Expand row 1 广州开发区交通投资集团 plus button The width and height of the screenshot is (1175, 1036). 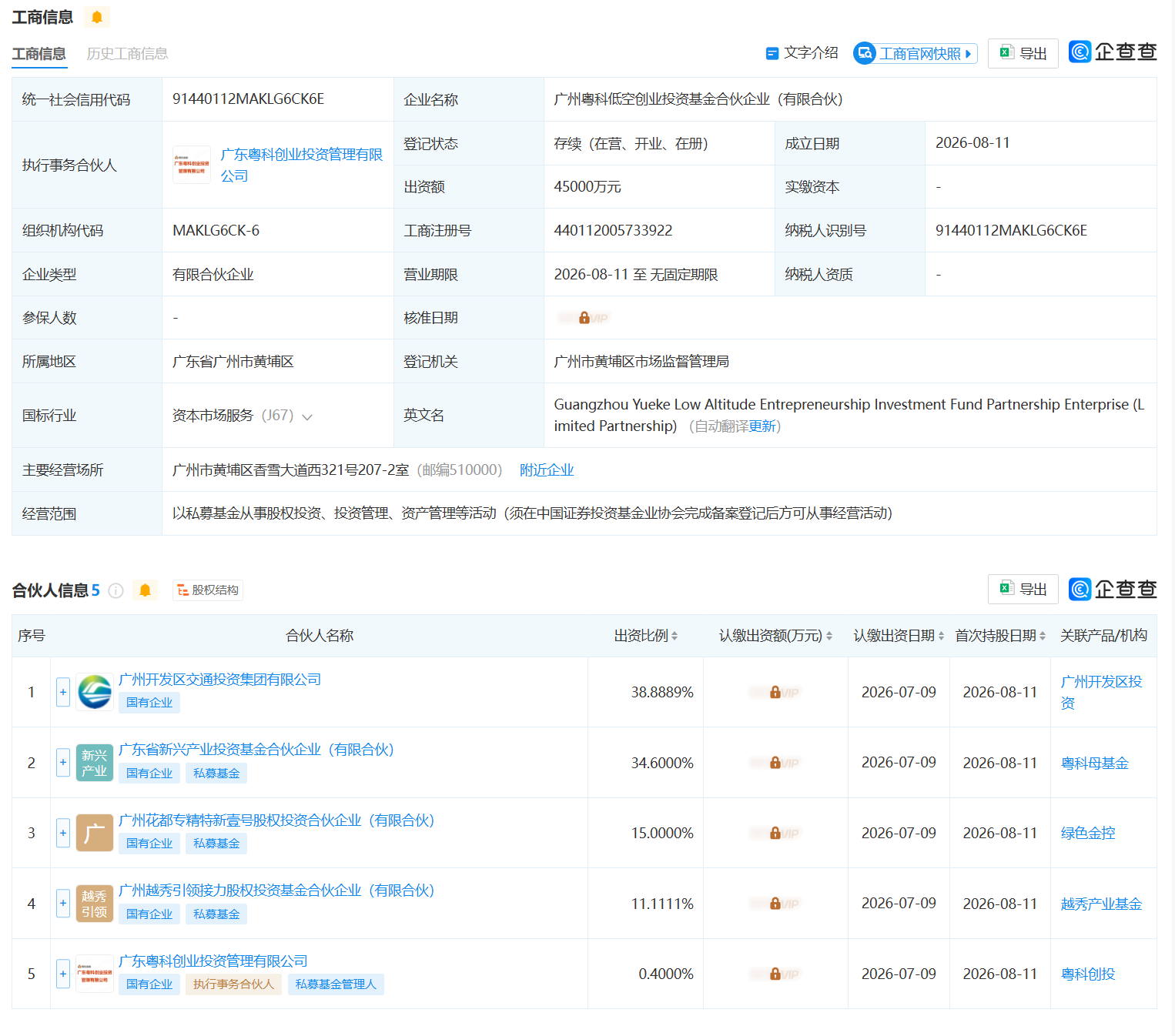pos(63,692)
